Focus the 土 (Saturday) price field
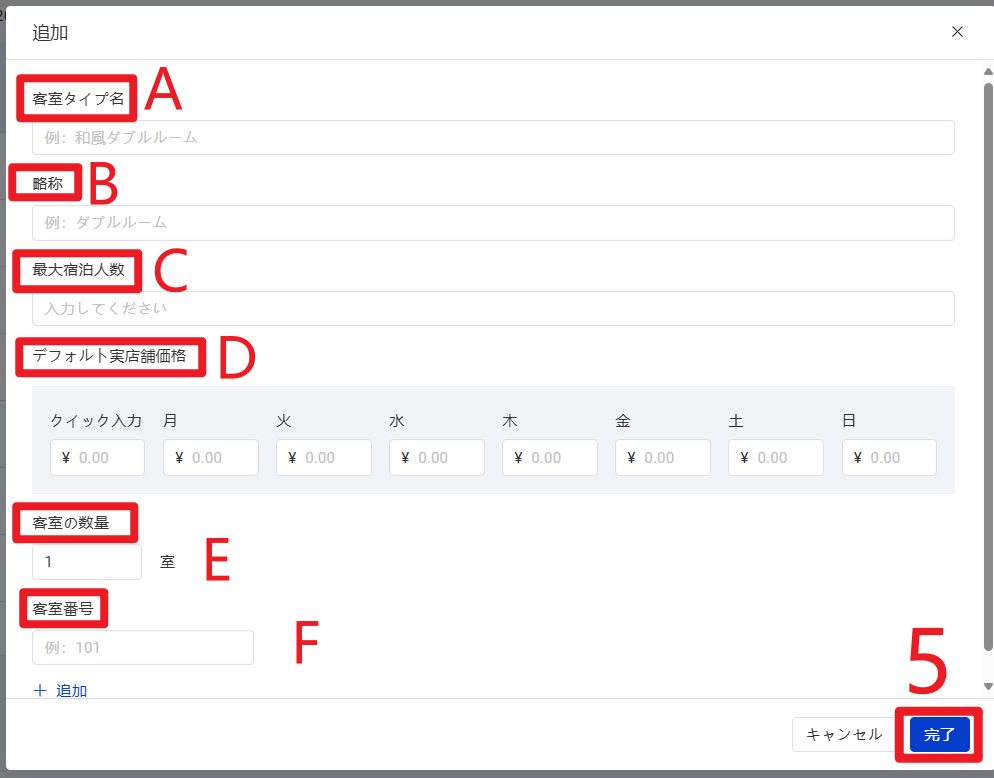The image size is (994, 778). [x=776, y=458]
